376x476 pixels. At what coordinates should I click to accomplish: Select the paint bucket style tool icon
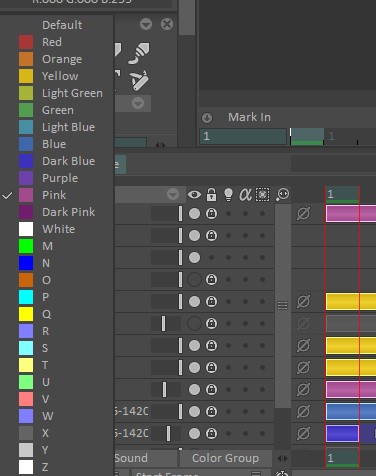(139, 53)
